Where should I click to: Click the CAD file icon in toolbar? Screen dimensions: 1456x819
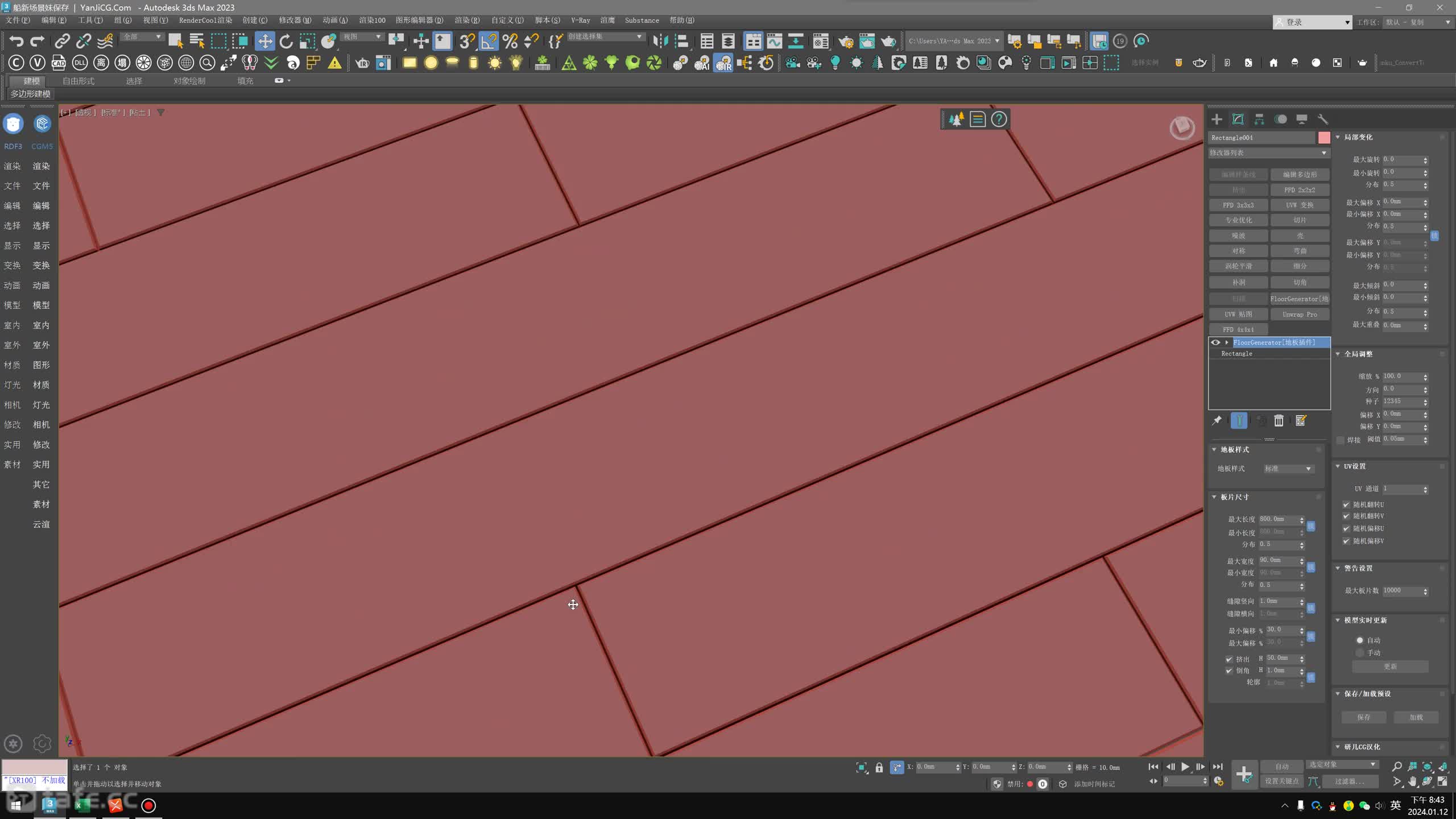point(59,63)
